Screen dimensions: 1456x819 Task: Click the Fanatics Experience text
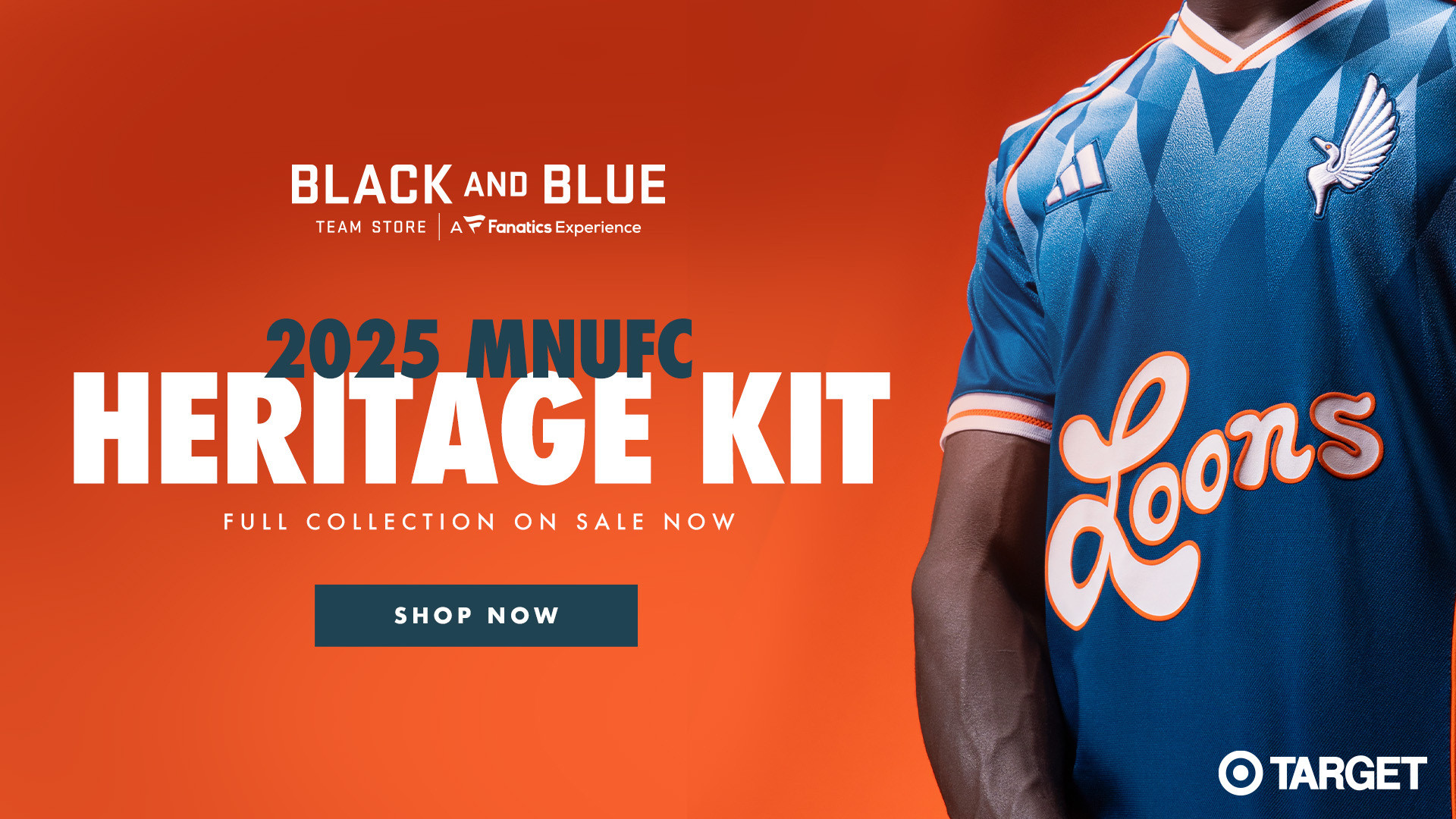tap(564, 227)
